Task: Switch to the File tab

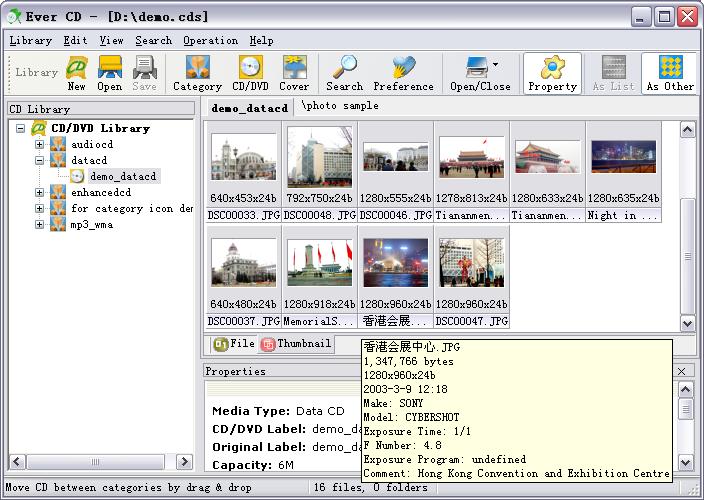Action: [234, 344]
